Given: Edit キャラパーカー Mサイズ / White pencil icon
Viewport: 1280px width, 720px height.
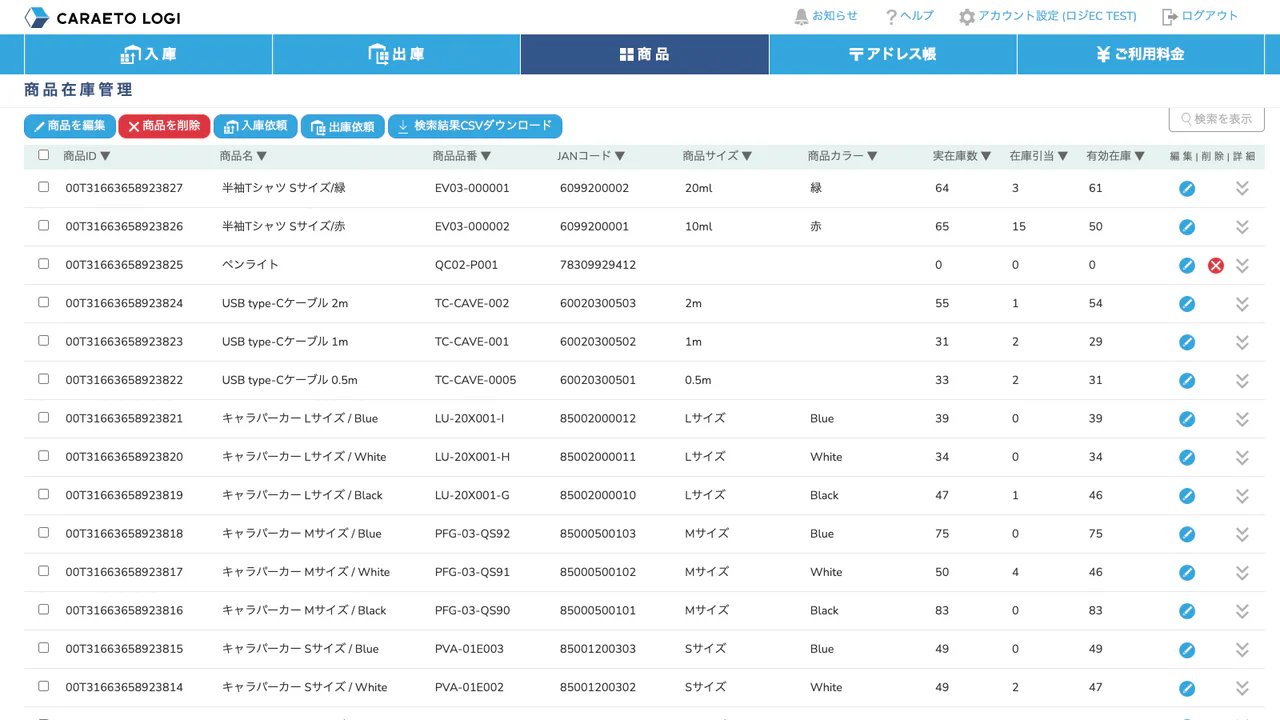Looking at the screenshot, I should pos(1187,572).
